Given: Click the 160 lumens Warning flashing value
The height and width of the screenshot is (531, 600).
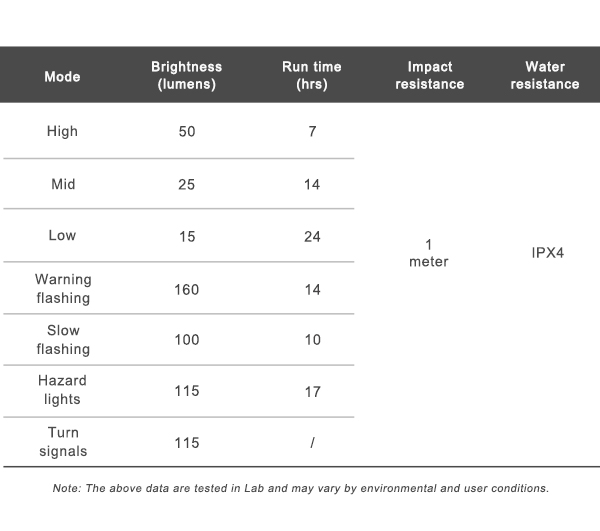Looking at the screenshot, I should (187, 289).
